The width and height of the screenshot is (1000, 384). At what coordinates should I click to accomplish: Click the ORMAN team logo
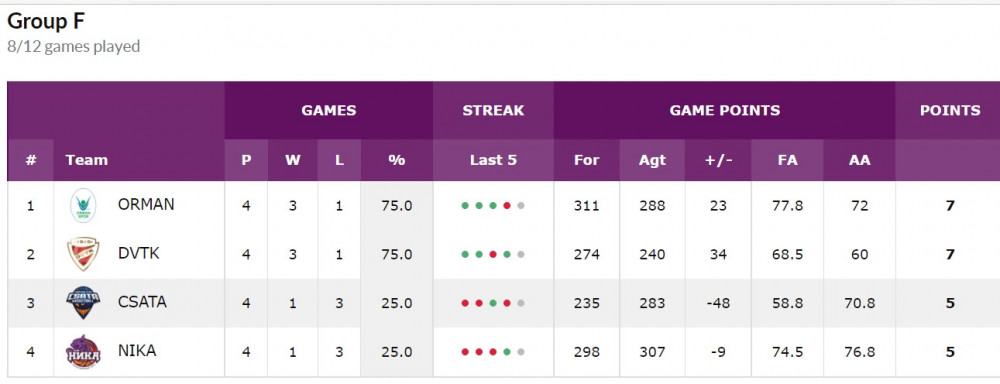(x=83, y=205)
